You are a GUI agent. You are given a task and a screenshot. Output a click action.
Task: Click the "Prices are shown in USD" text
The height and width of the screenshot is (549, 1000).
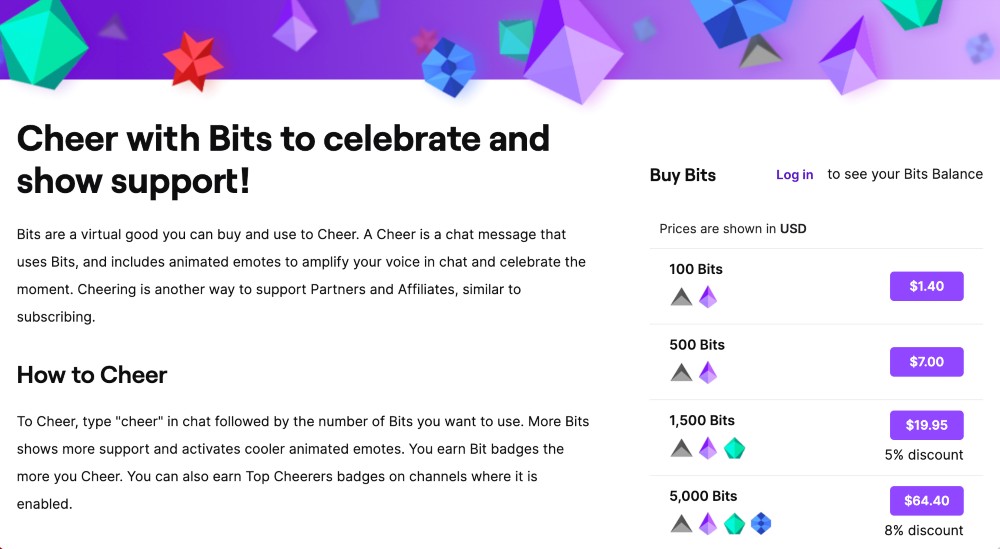pos(733,229)
